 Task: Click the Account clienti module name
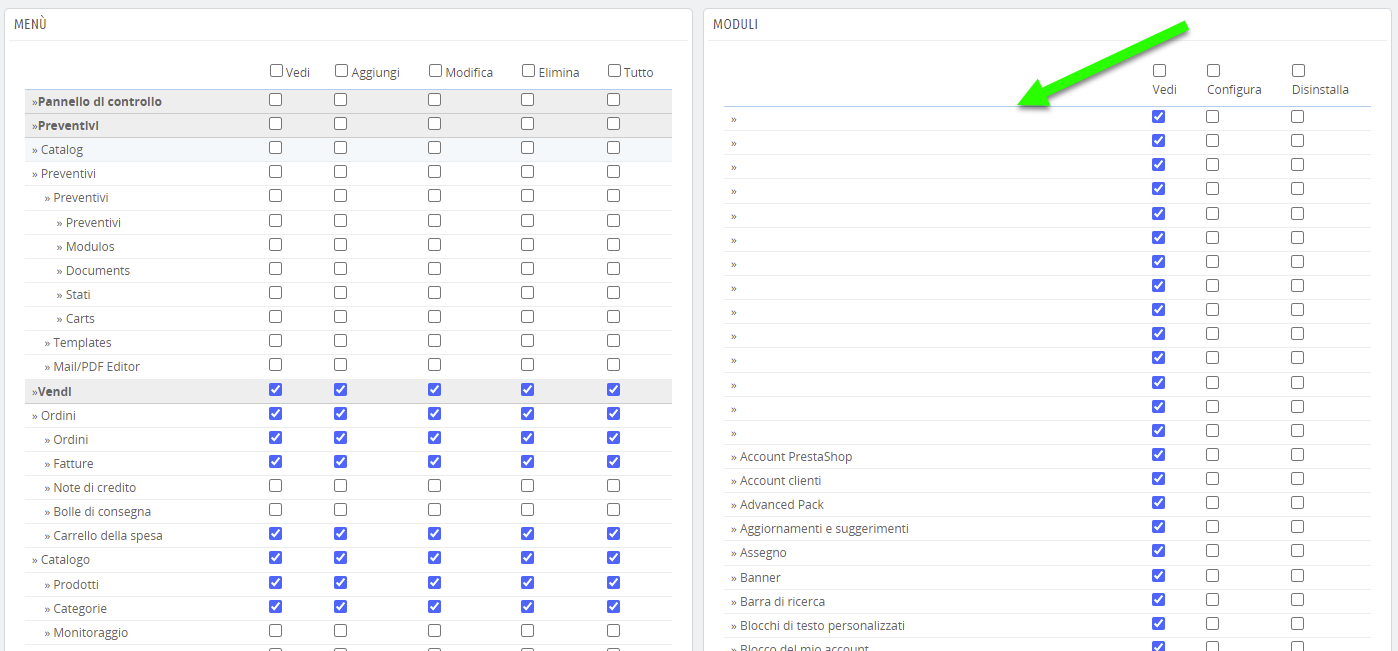coord(781,481)
